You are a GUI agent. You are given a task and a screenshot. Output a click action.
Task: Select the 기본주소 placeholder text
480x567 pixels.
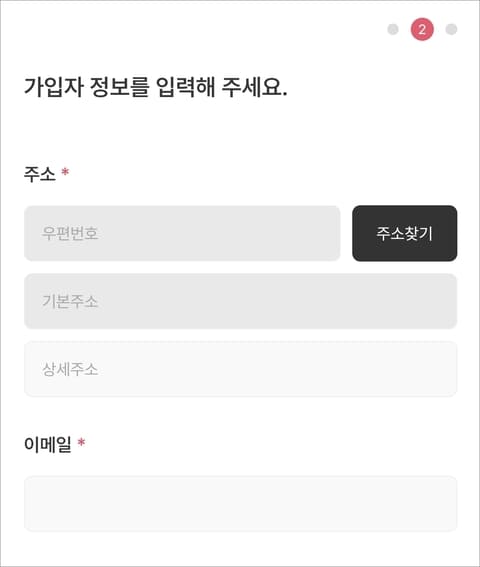tap(70, 301)
